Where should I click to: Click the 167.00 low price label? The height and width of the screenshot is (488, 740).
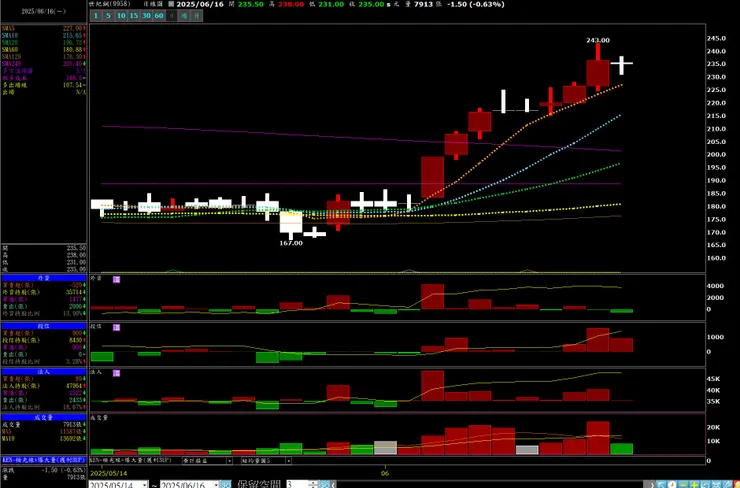pyautogui.click(x=291, y=243)
